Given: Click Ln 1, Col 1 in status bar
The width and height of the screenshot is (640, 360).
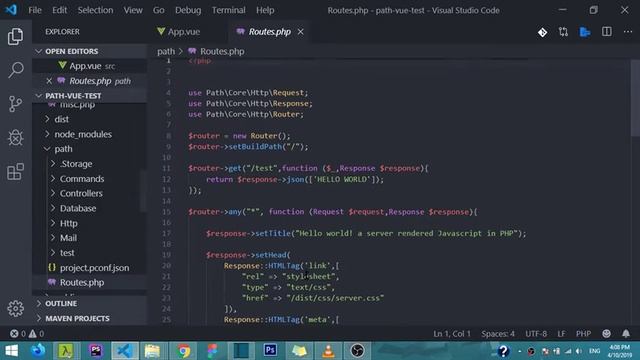Looking at the screenshot, I should point(452,333).
